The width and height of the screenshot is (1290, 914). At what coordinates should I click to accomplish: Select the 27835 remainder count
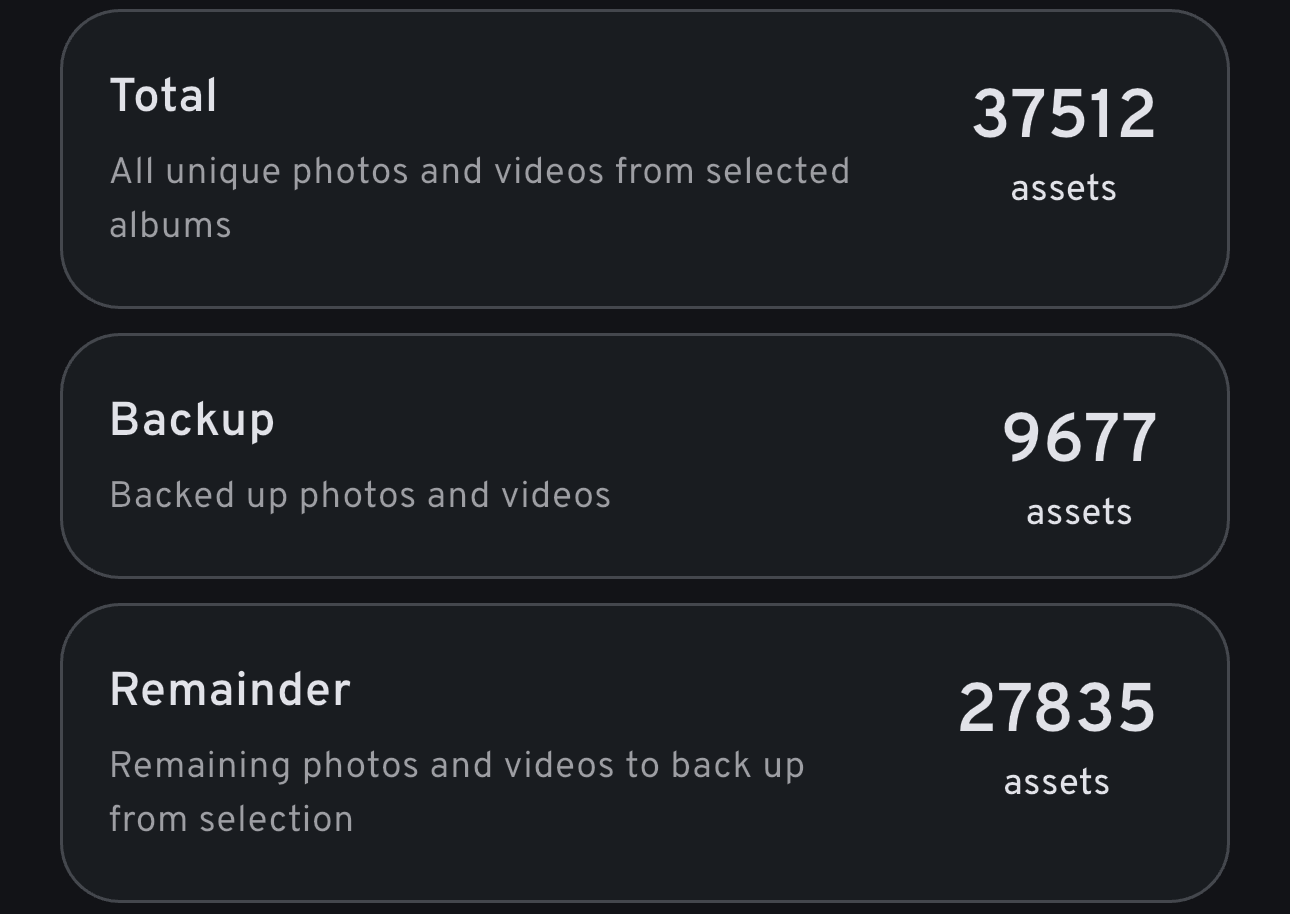click(1057, 708)
